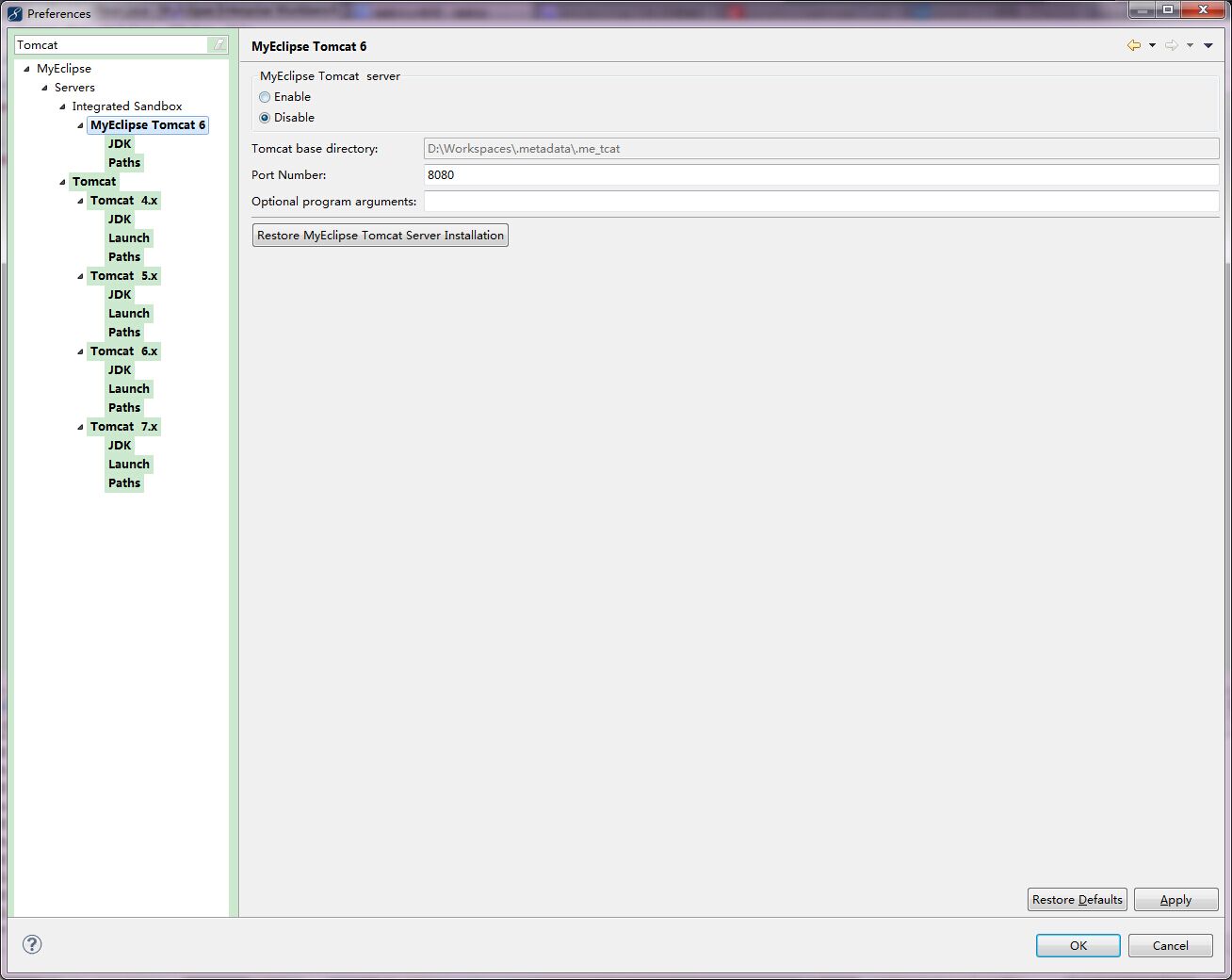Select the Tomcat 6.x tree item
1232x980 pixels.
(x=124, y=351)
